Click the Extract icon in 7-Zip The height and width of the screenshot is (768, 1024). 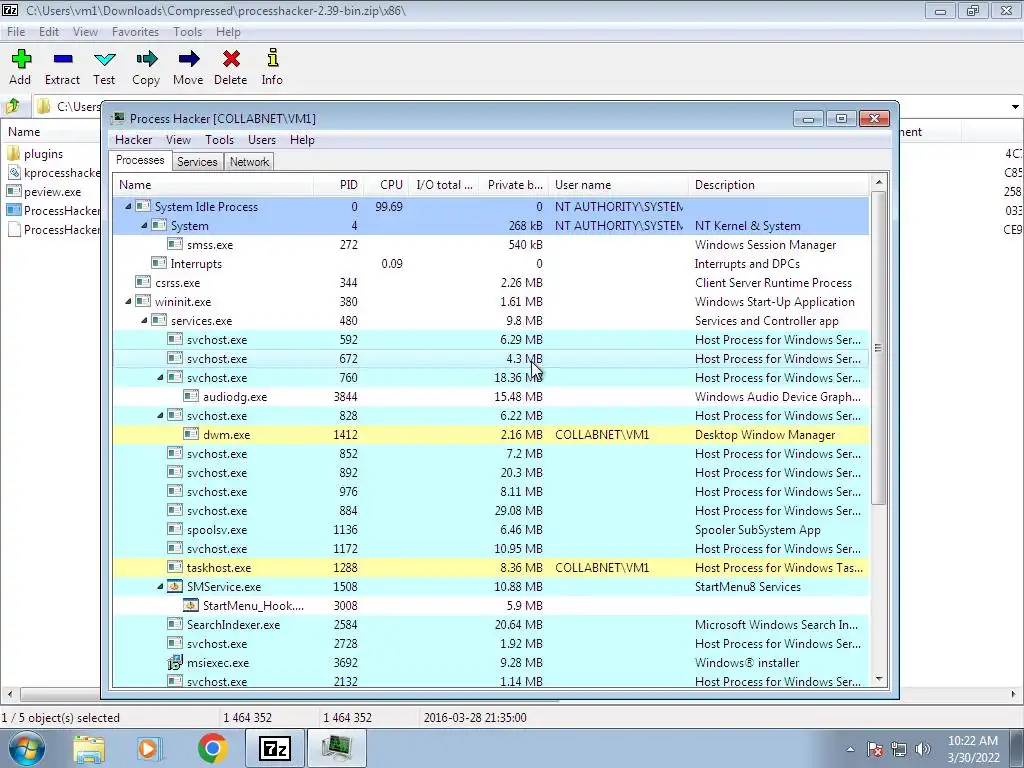63,59
